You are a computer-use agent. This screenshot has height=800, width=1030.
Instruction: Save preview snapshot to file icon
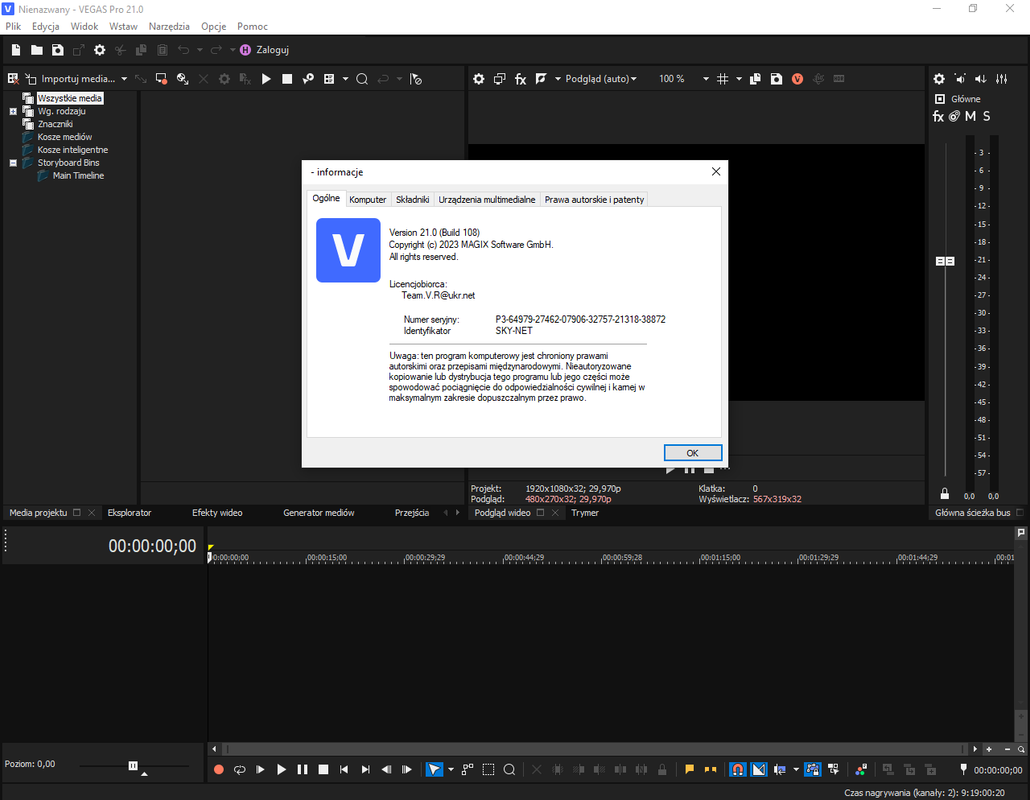tap(776, 79)
